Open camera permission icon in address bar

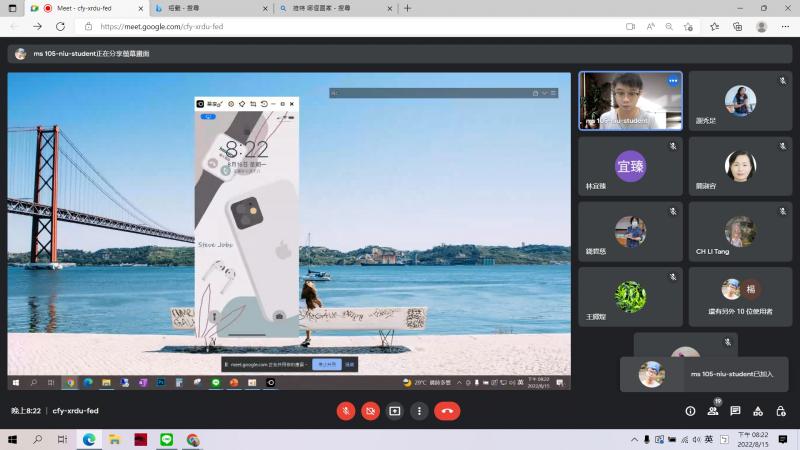(630, 27)
